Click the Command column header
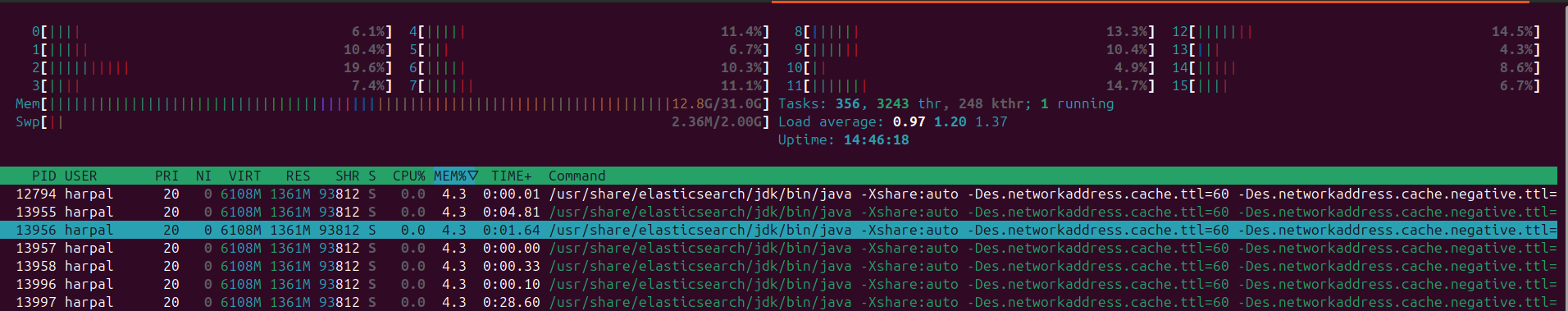 [x=577, y=176]
